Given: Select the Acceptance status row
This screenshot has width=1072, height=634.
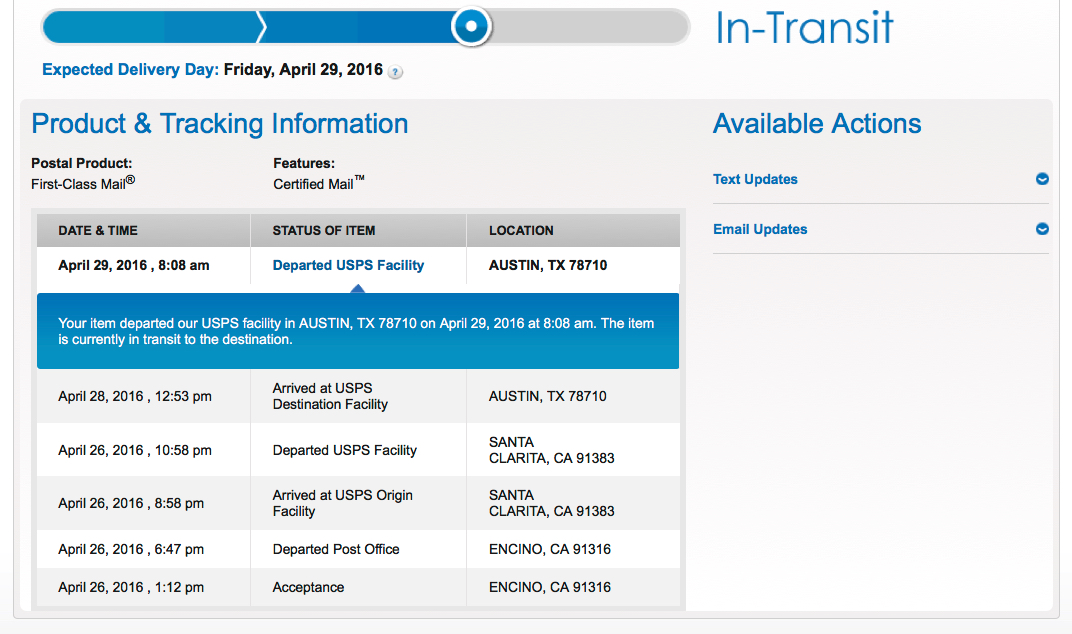Looking at the screenshot, I should pos(358,587).
